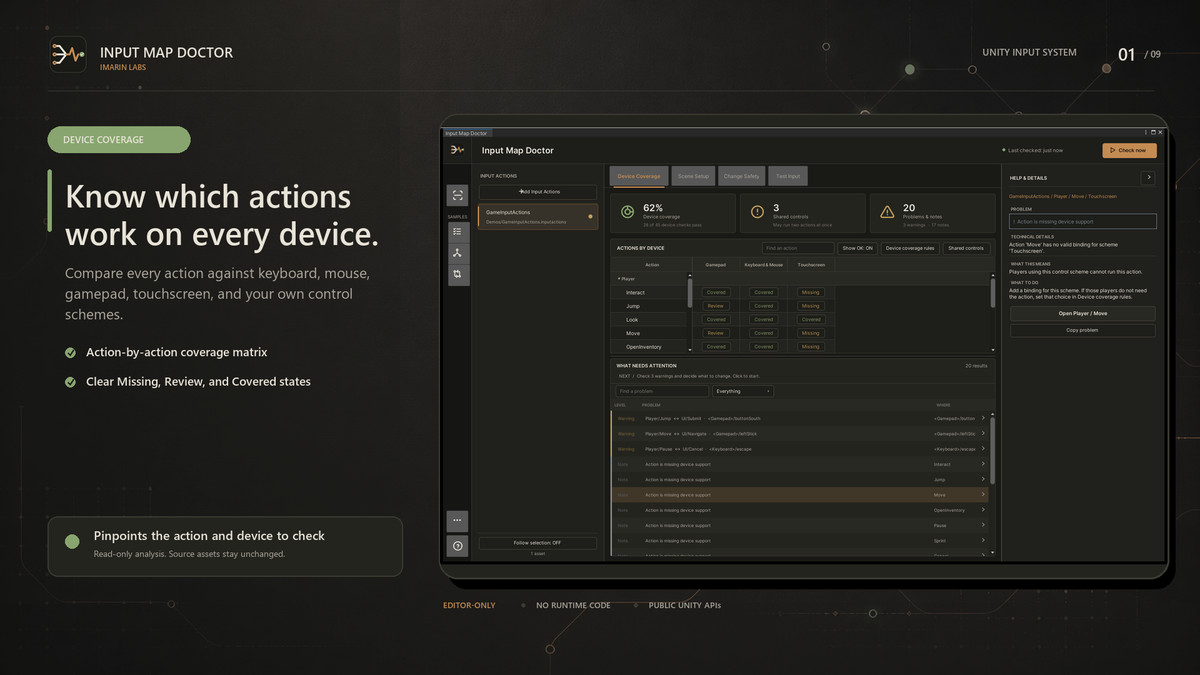Click the Input Map Doctor logo icon
Viewport: 1200px width, 675px height.
click(457, 150)
